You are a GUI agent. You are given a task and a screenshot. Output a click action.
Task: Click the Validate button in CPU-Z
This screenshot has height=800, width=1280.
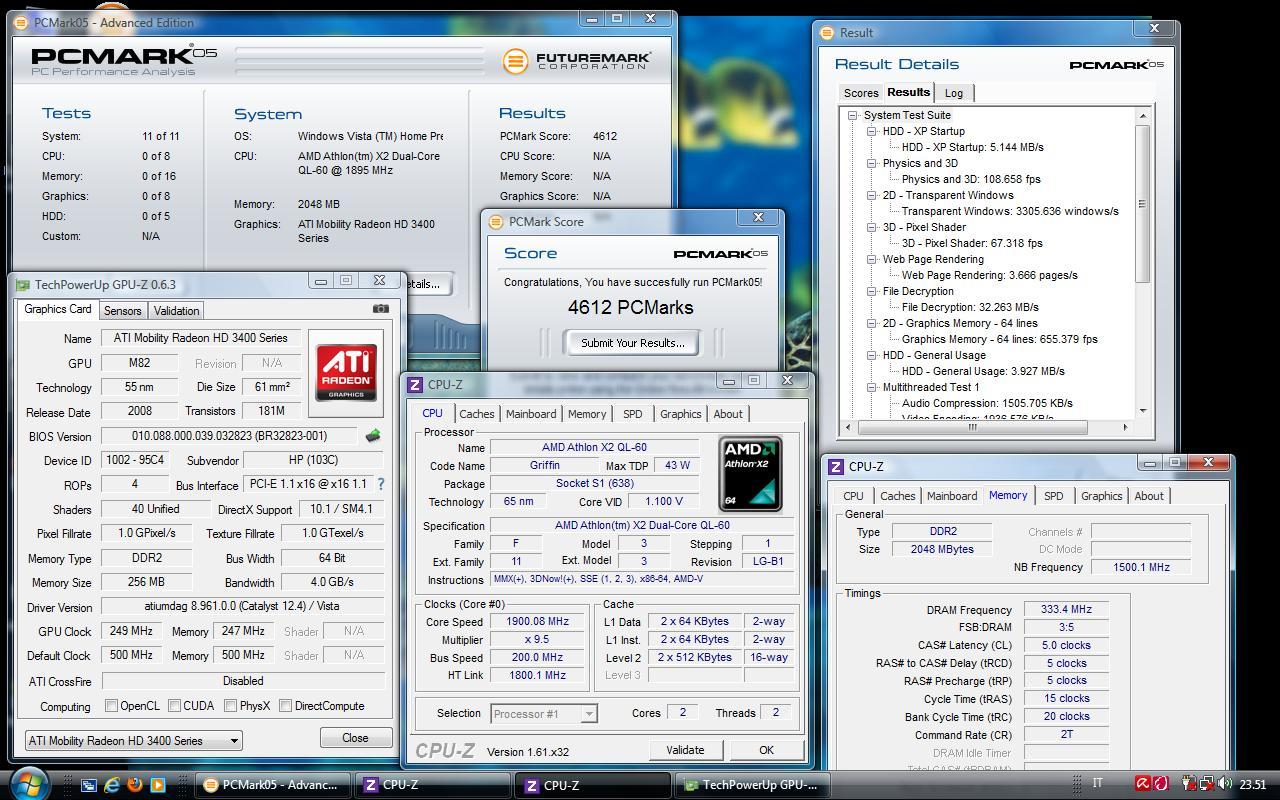coord(685,750)
